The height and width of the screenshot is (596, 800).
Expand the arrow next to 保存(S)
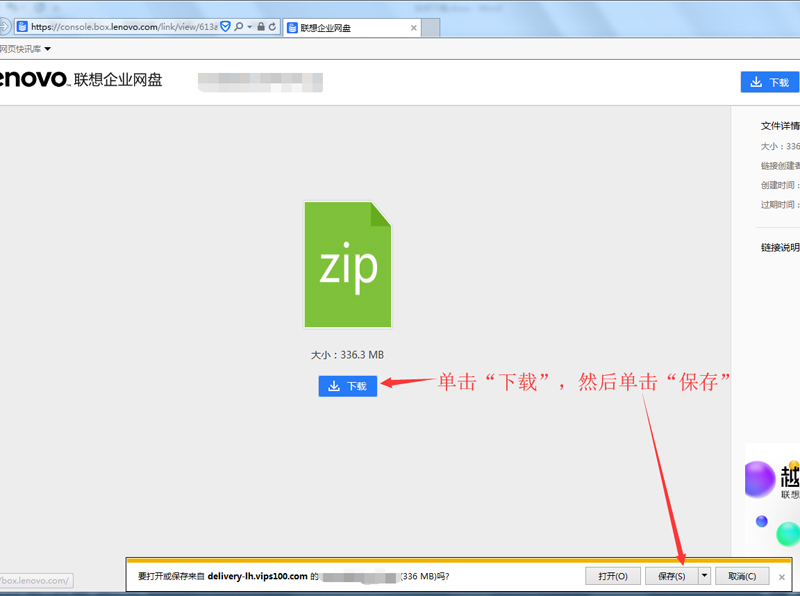pos(704,576)
